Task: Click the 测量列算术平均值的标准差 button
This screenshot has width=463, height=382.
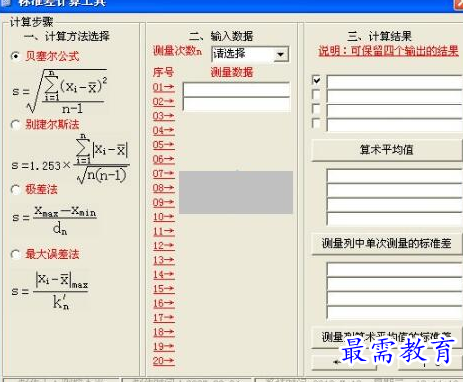Action: (387, 337)
